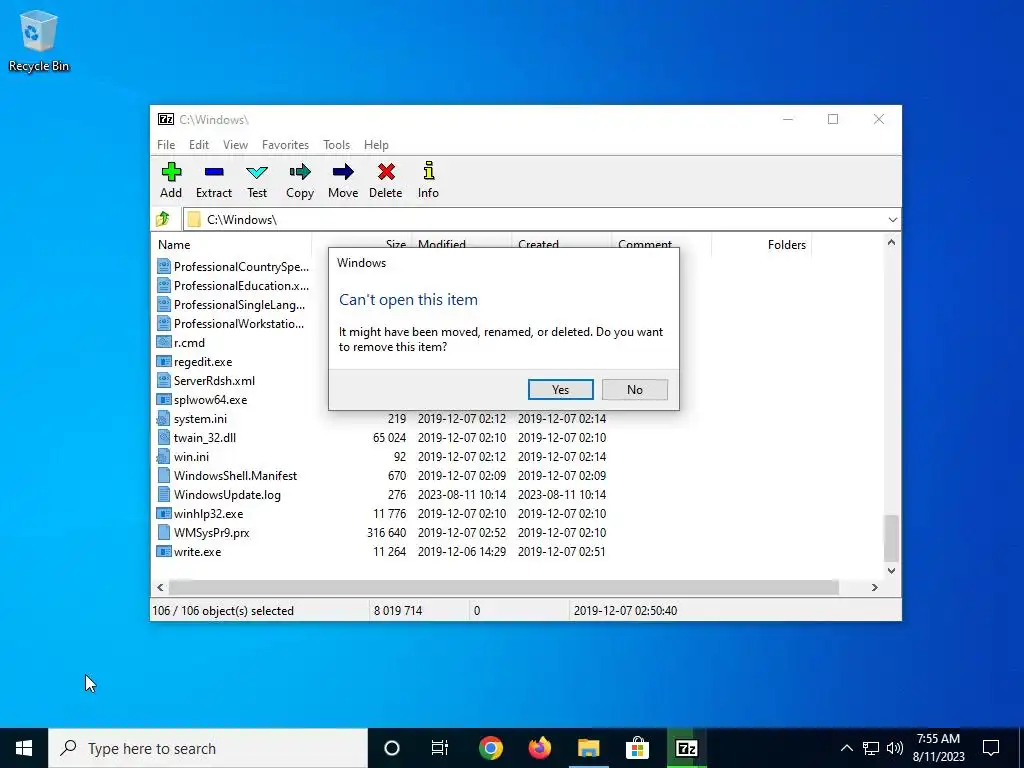
Task: Expand the address bar dropdown arrow
Action: coord(893,219)
